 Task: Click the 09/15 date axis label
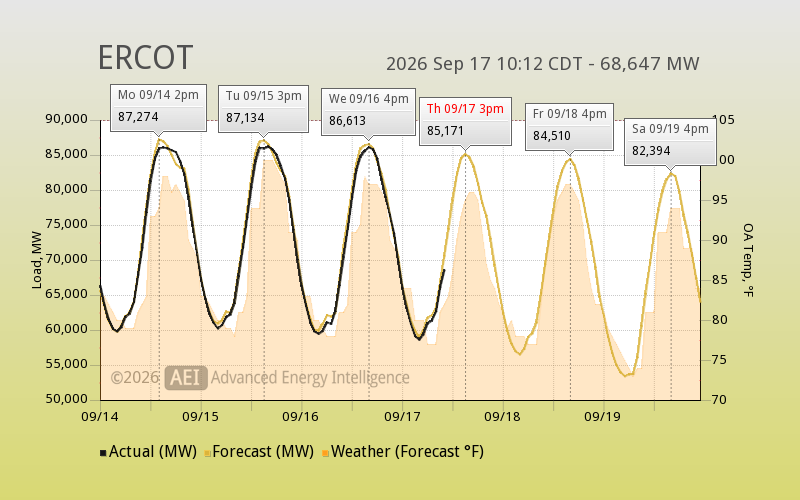point(200,417)
